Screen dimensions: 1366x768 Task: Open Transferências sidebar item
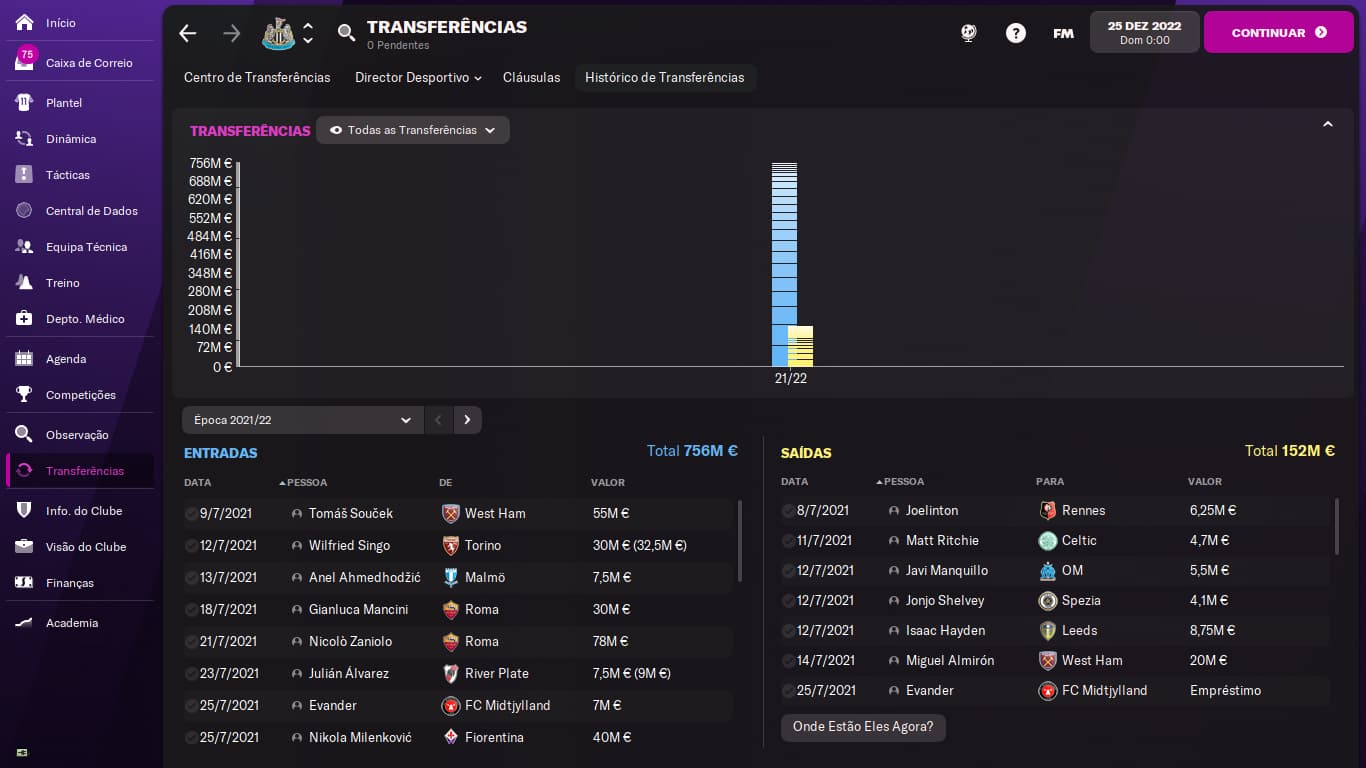(x=80, y=470)
